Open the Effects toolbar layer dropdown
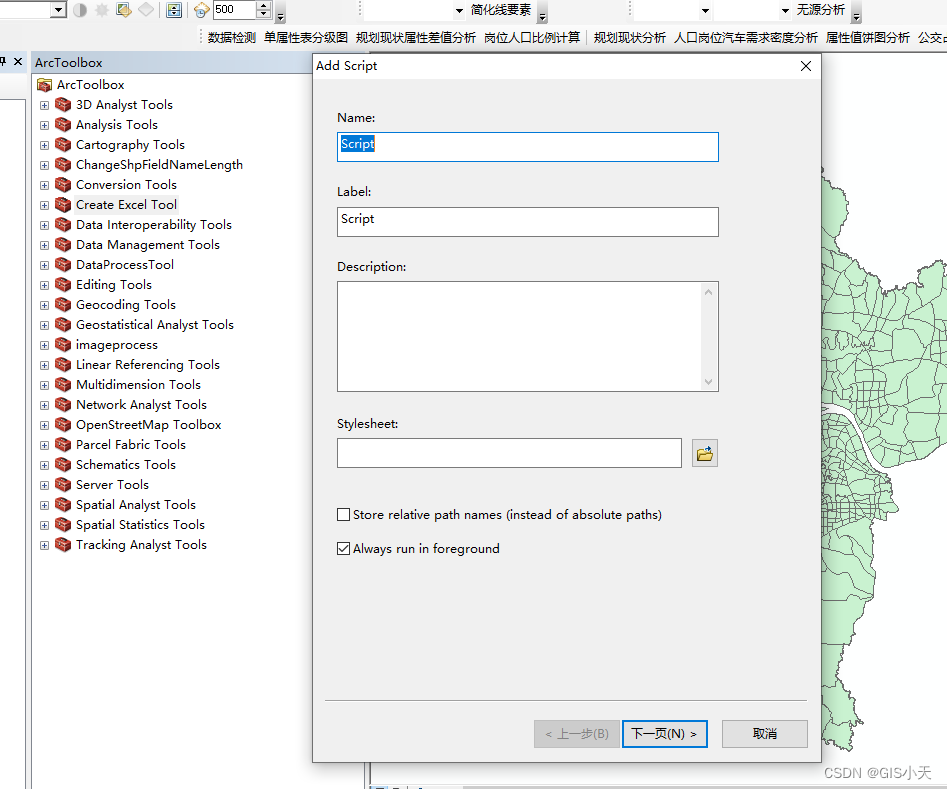Image resolution: width=947 pixels, height=789 pixels. [x=58, y=9]
